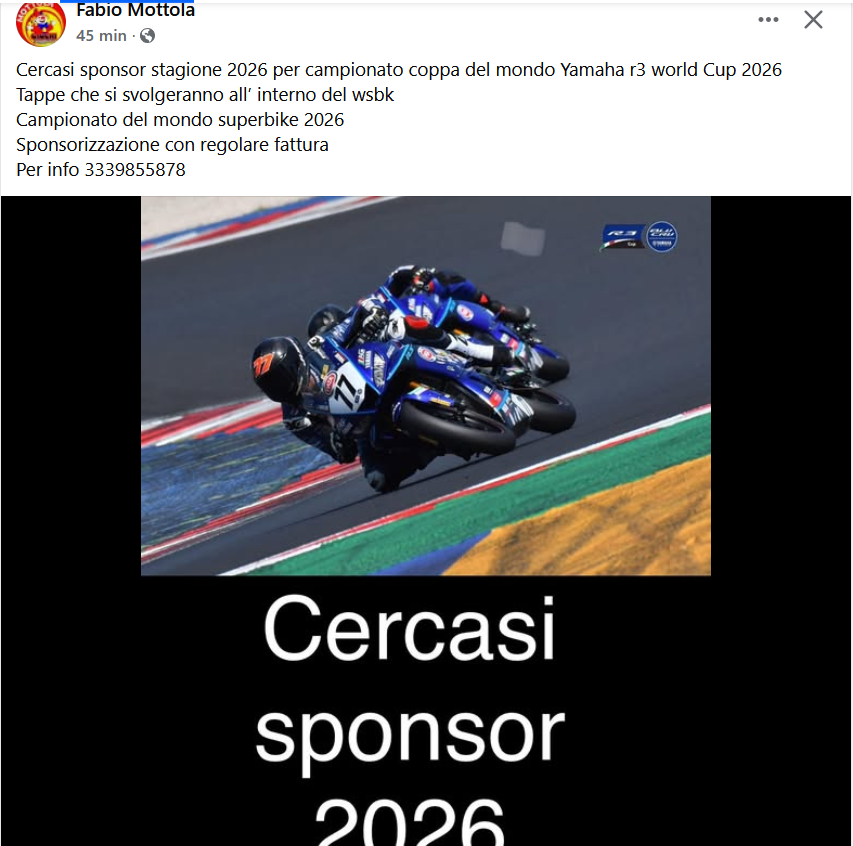Click the 'Campionato del mondo superbike 2026' text

point(180,120)
